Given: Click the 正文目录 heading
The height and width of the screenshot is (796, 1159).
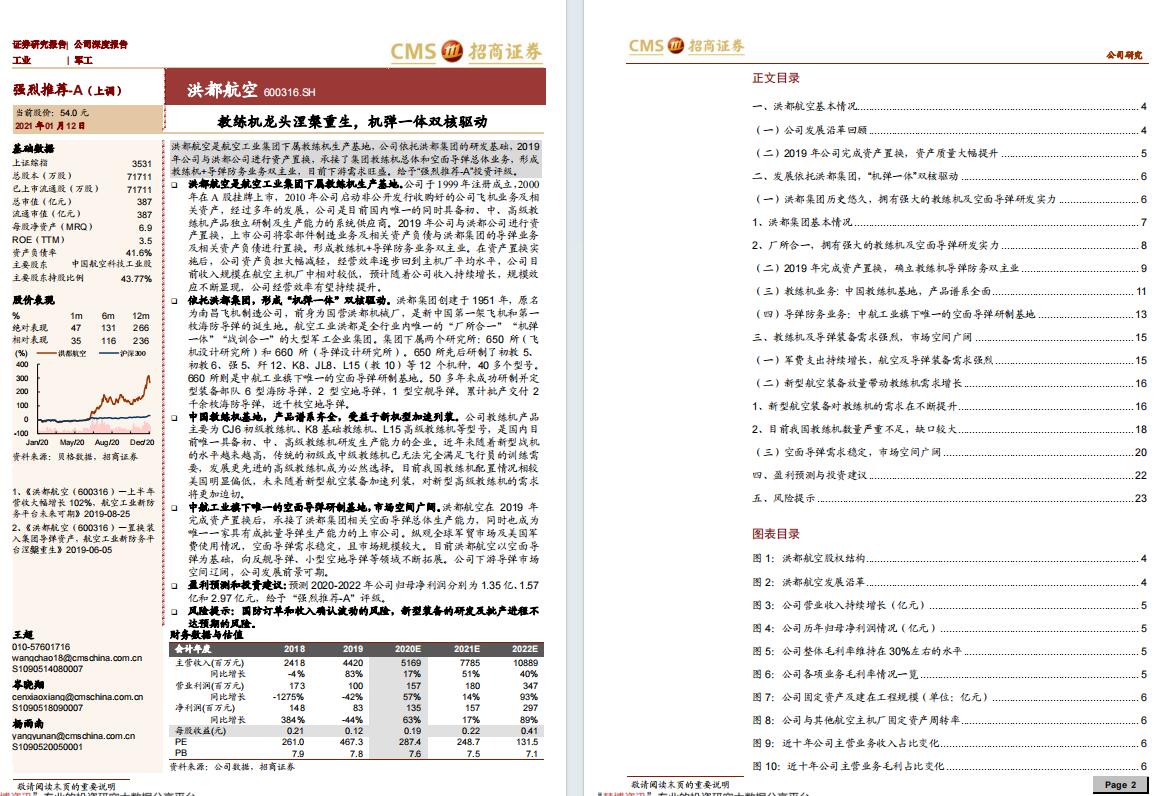Looking at the screenshot, I should (775, 78).
